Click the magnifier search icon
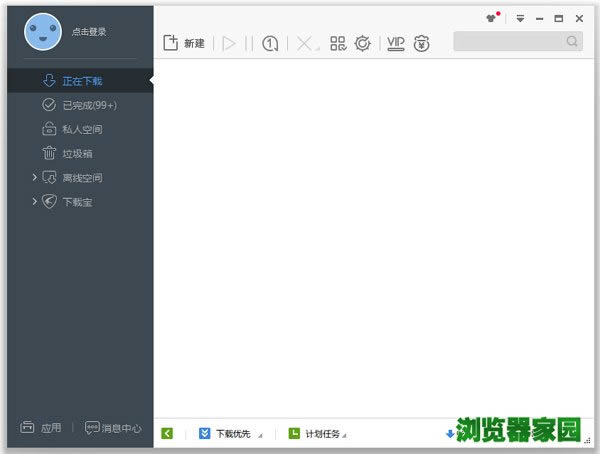This screenshot has width=600, height=454. click(x=572, y=41)
